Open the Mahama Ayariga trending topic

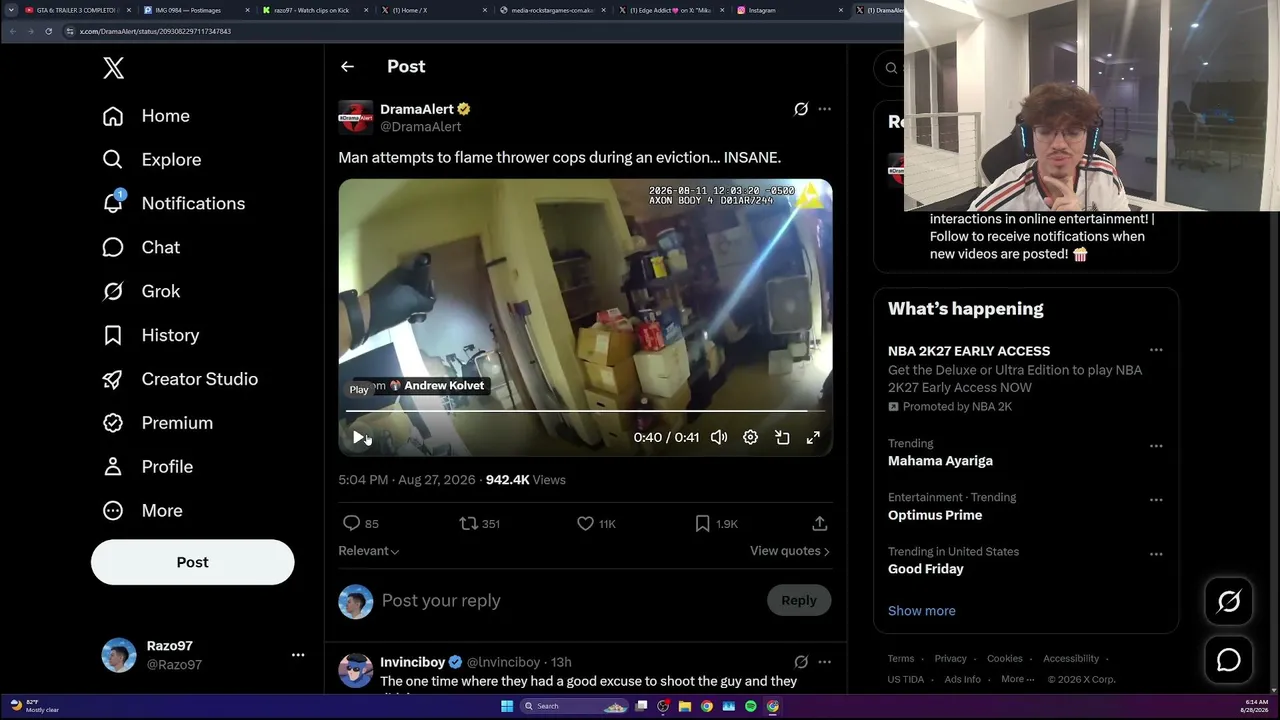[x=940, y=461]
